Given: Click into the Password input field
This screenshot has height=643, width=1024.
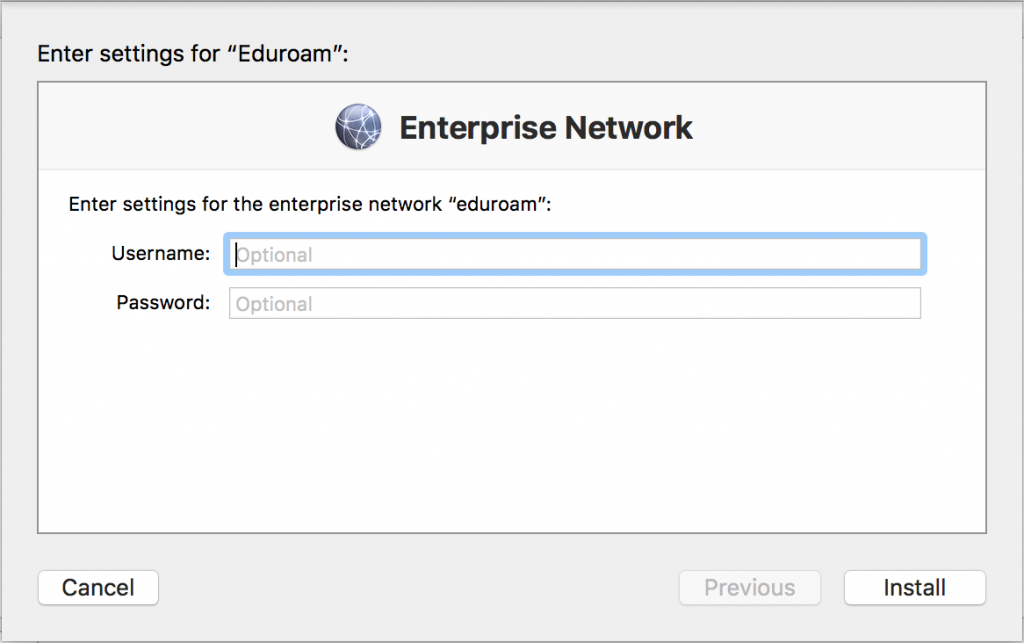Looking at the screenshot, I should click(x=575, y=304).
